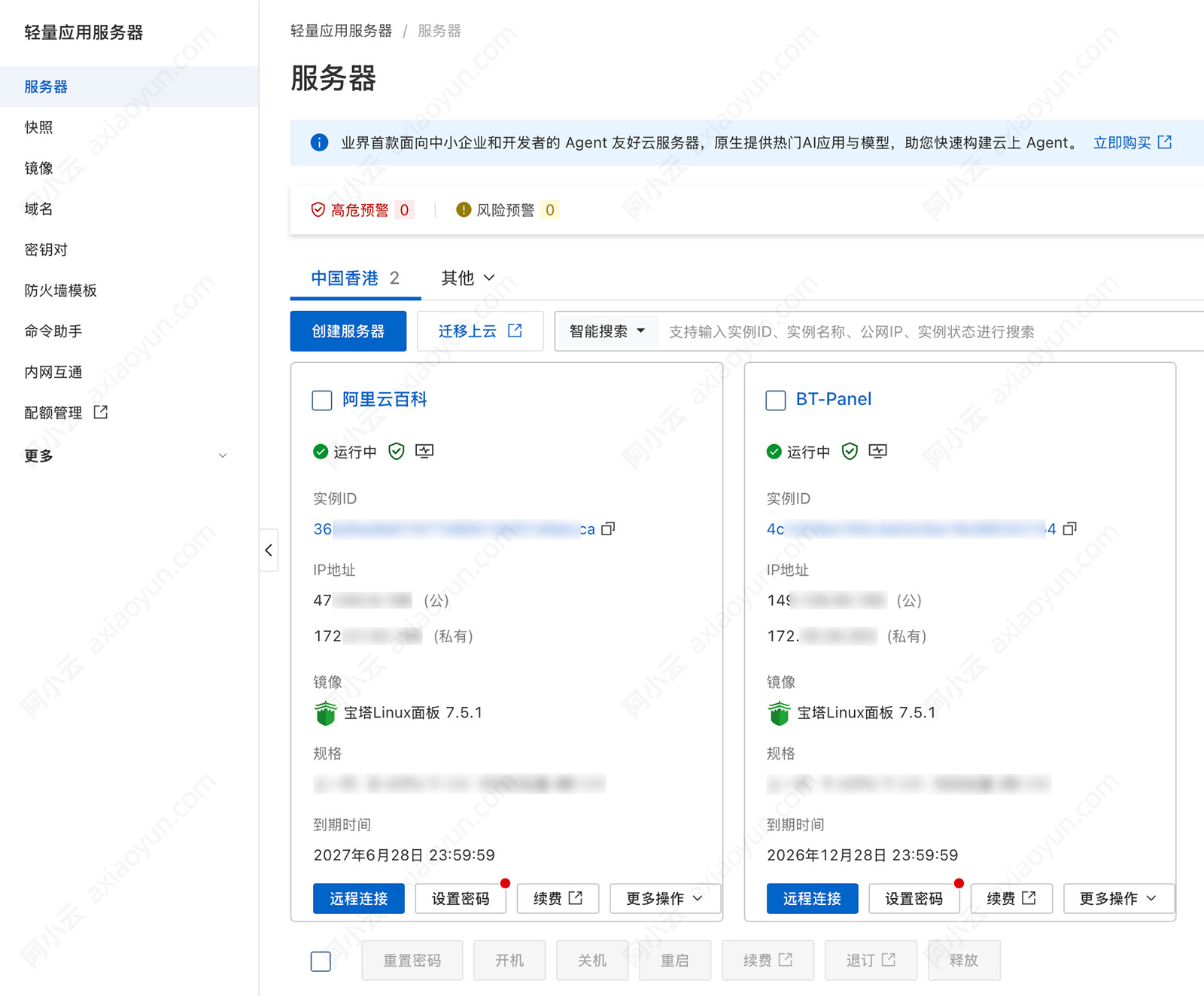Follow the 立即购买 link
Viewport: 1204px width, 996px height.
coord(1133,142)
